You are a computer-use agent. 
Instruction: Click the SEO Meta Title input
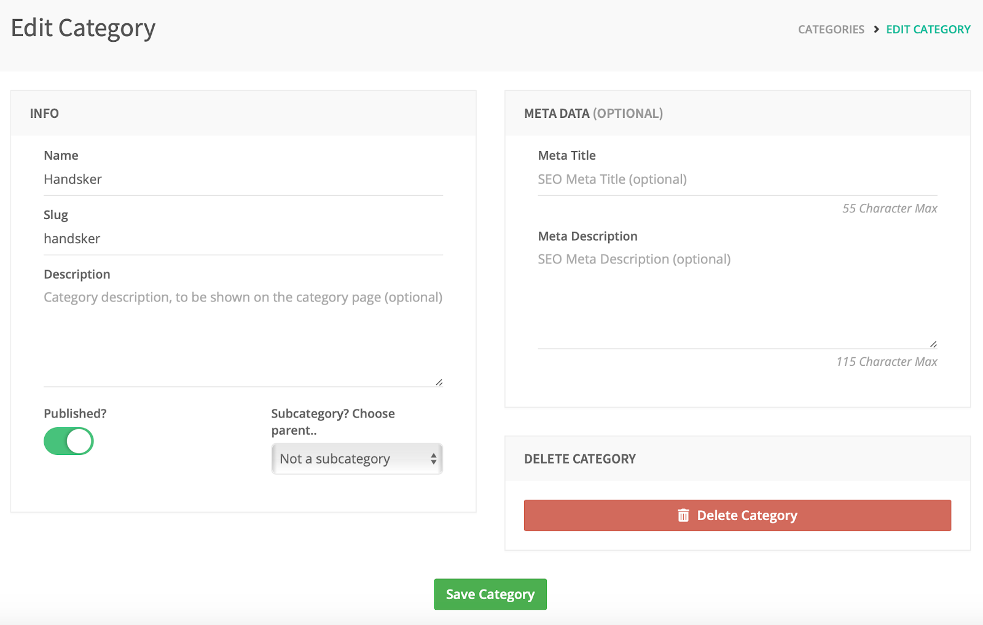(x=737, y=180)
